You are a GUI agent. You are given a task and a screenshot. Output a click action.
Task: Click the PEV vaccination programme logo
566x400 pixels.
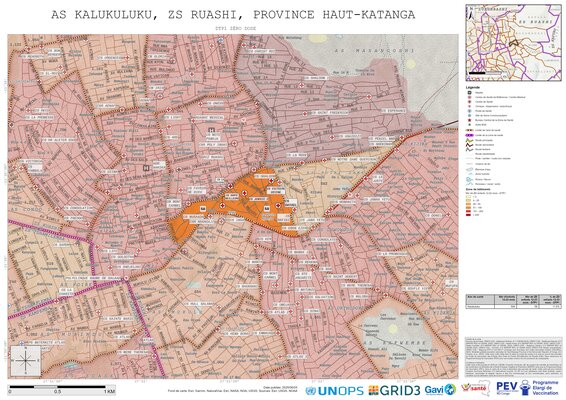527,388
